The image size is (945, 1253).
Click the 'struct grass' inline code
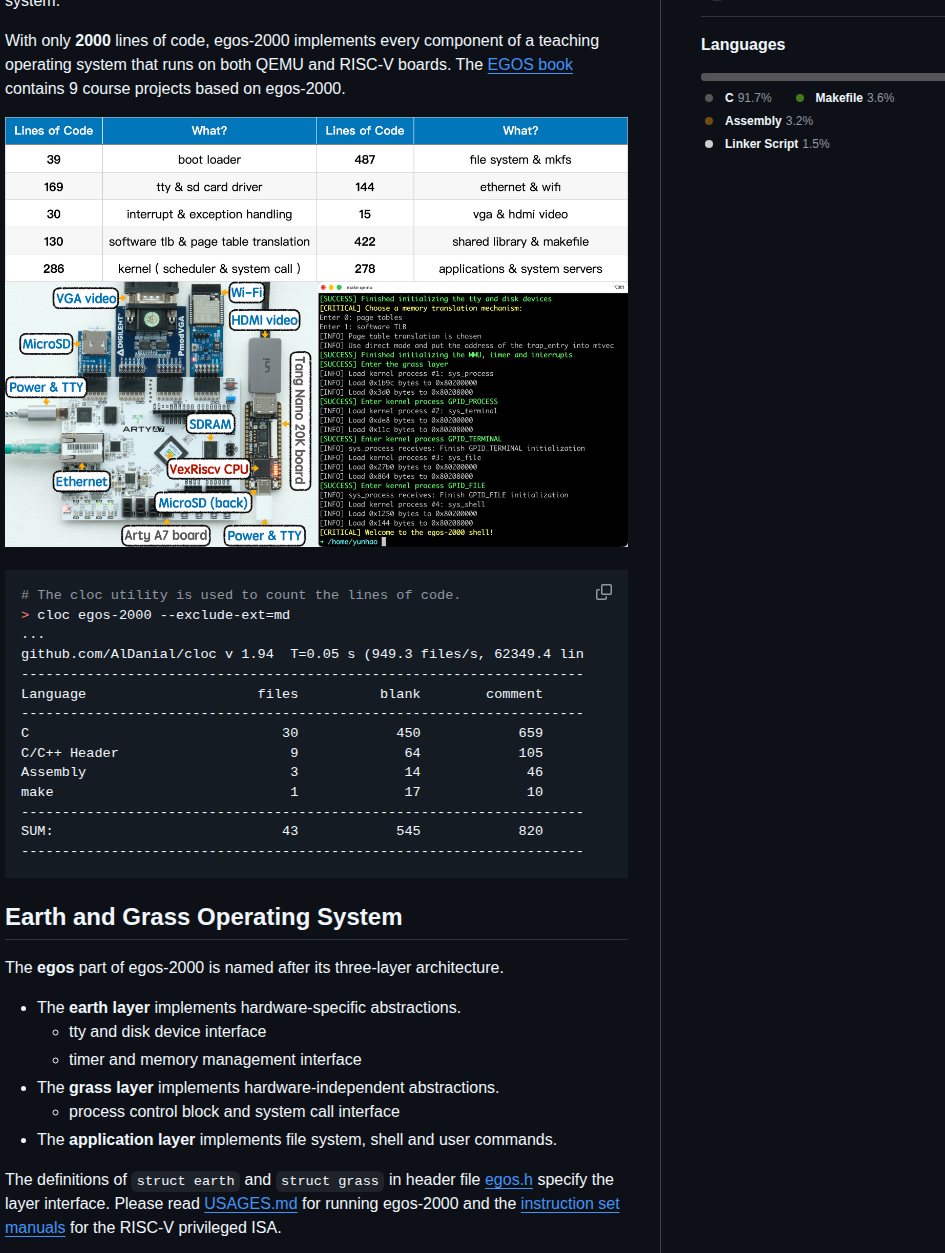[330, 1180]
